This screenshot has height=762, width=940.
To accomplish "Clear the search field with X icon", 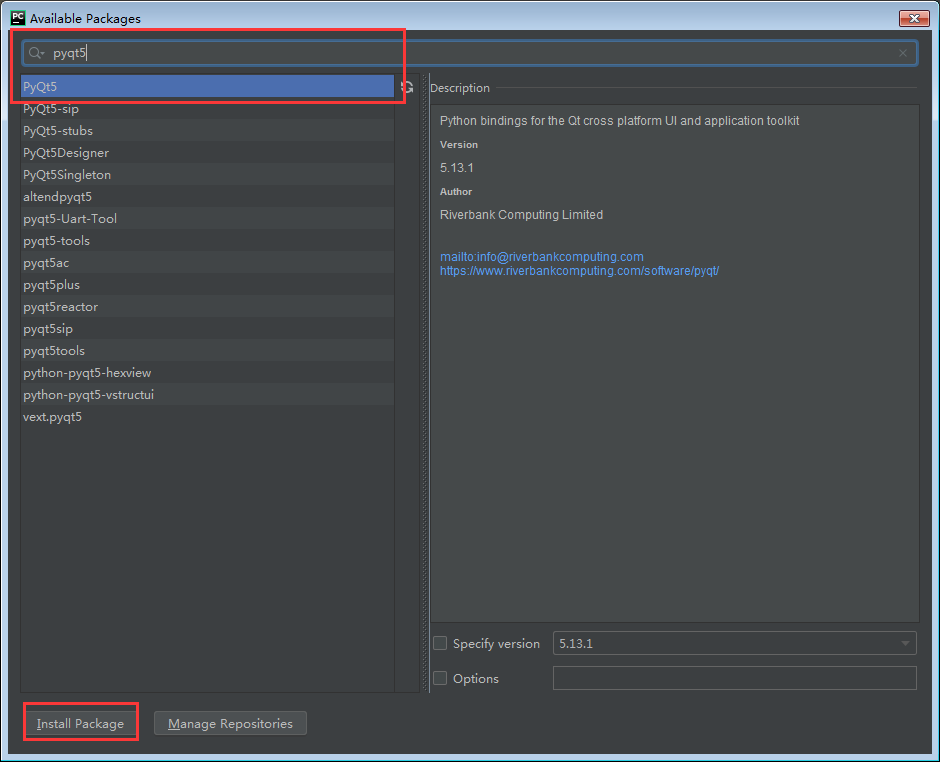I will [x=903, y=53].
